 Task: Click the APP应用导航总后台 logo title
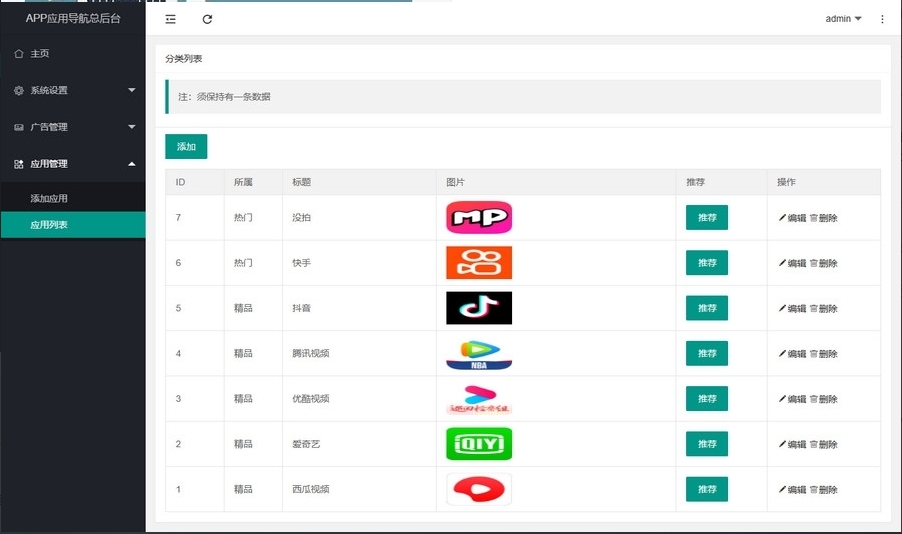click(x=73, y=18)
